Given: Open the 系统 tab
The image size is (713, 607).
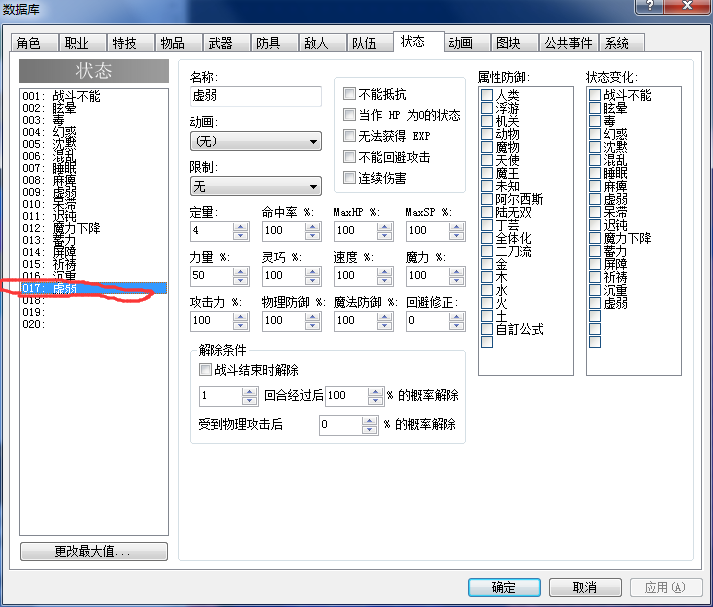Looking at the screenshot, I should pyautogui.click(x=622, y=43).
